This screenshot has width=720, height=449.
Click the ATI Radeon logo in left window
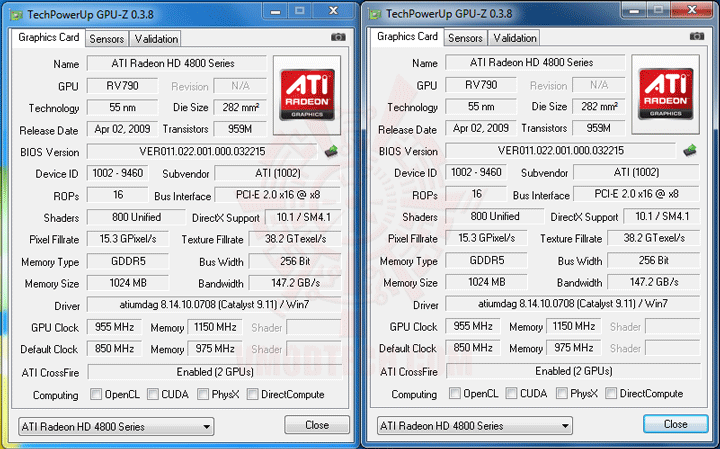[x=307, y=95]
